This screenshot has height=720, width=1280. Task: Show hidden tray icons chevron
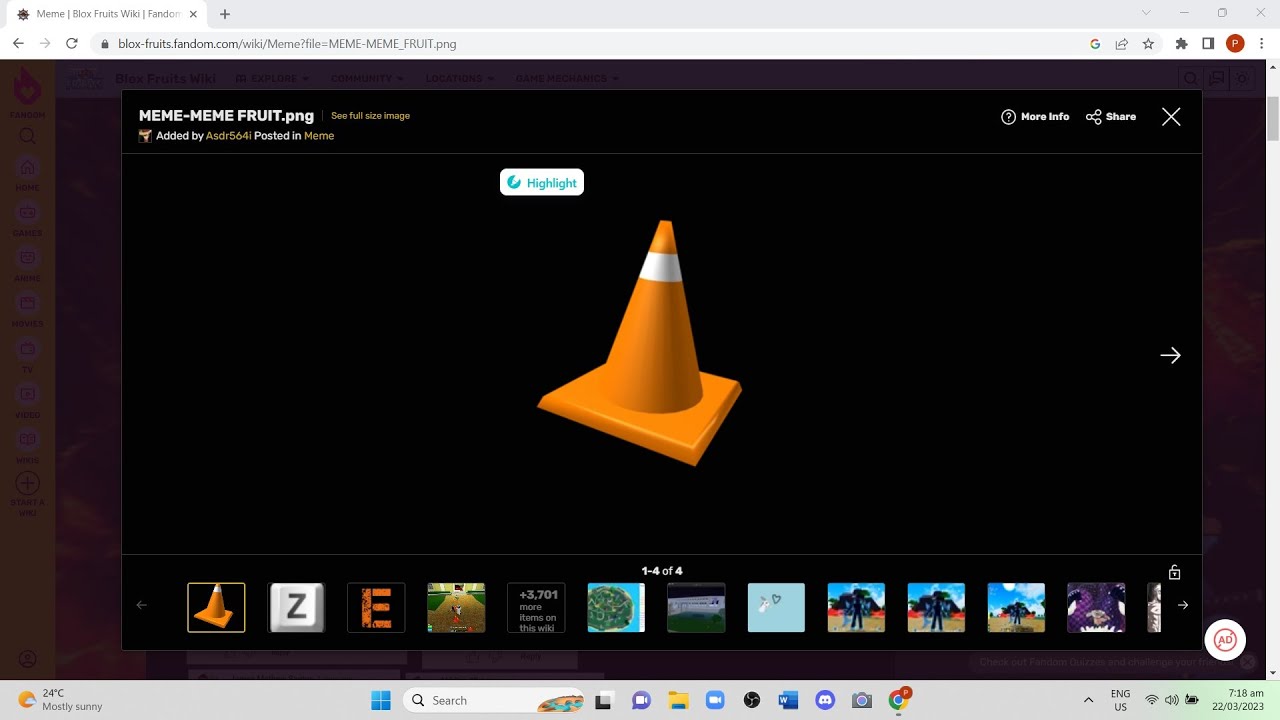[1088, 700]
